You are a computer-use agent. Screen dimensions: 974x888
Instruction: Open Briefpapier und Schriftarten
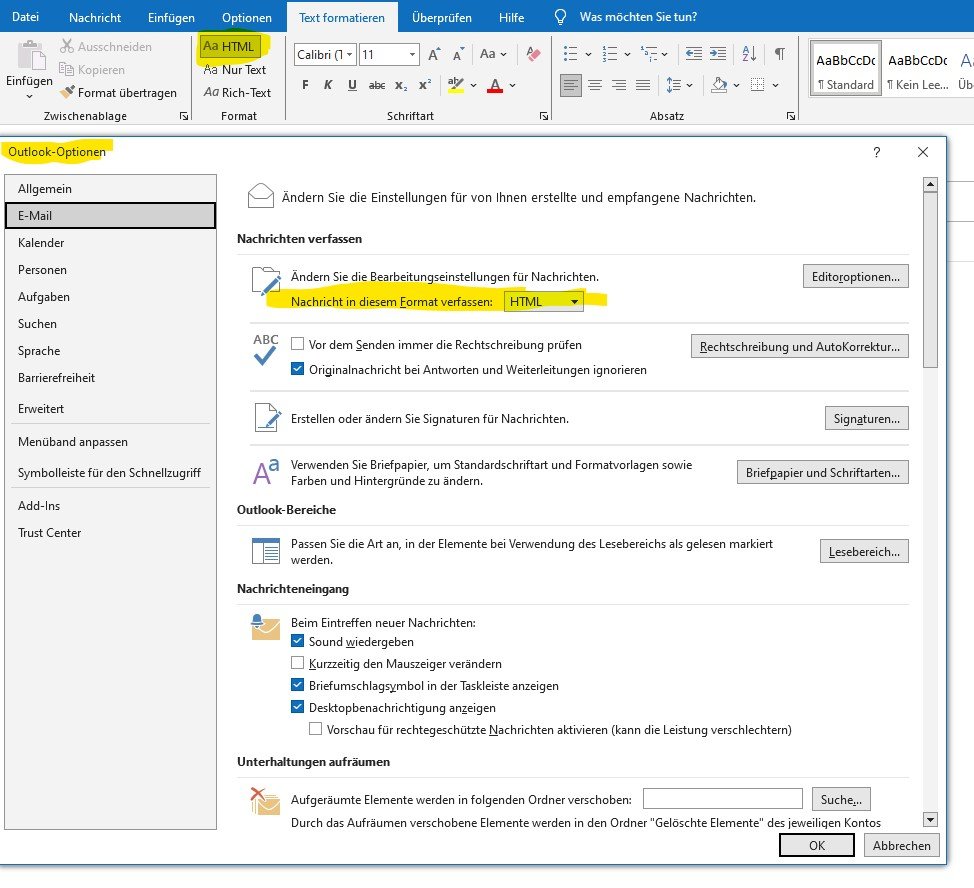click(x=822, y=472)
